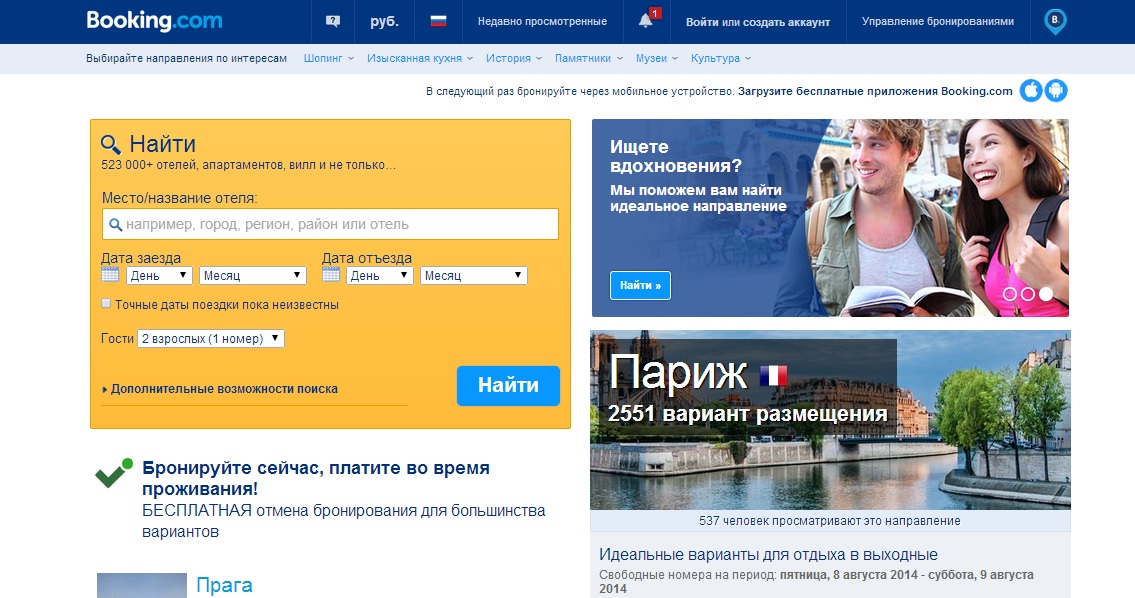Open check-out "Месяц" dropdown
This screenshot has width=1135, height=598.
473,275
